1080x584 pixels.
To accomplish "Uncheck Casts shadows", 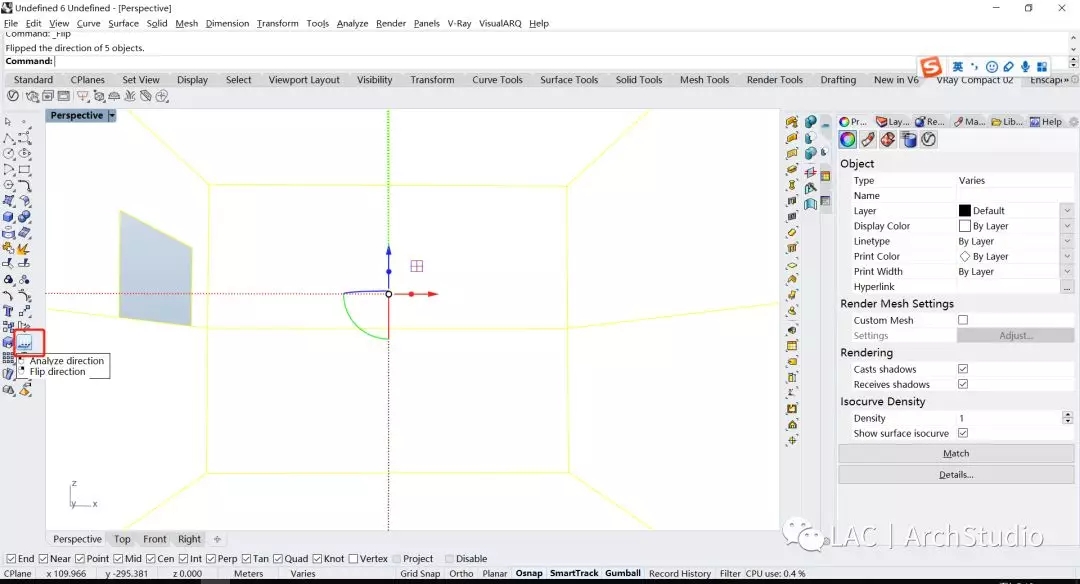I will click(963, 369).
